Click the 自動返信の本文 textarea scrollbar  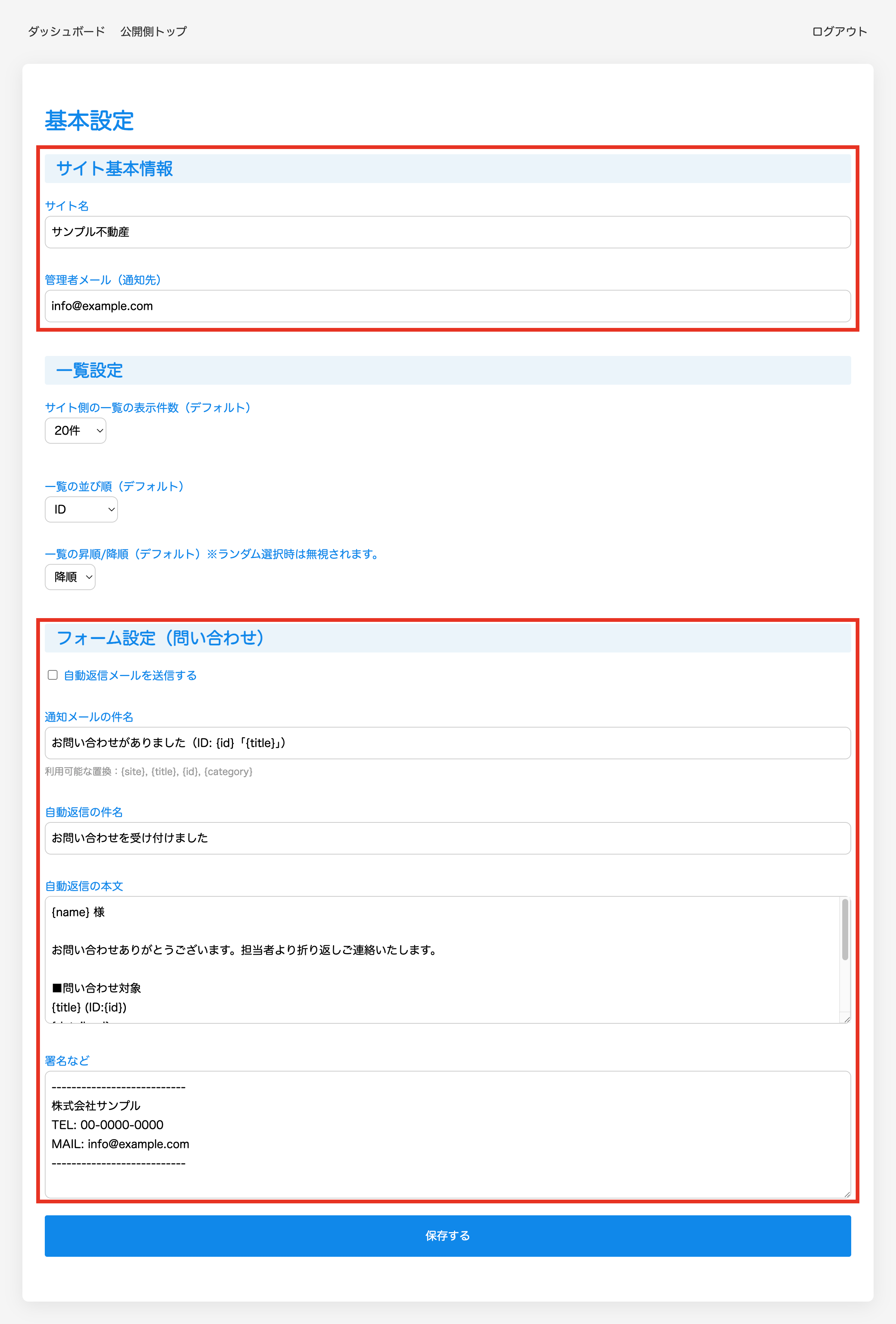pos(845,930)
